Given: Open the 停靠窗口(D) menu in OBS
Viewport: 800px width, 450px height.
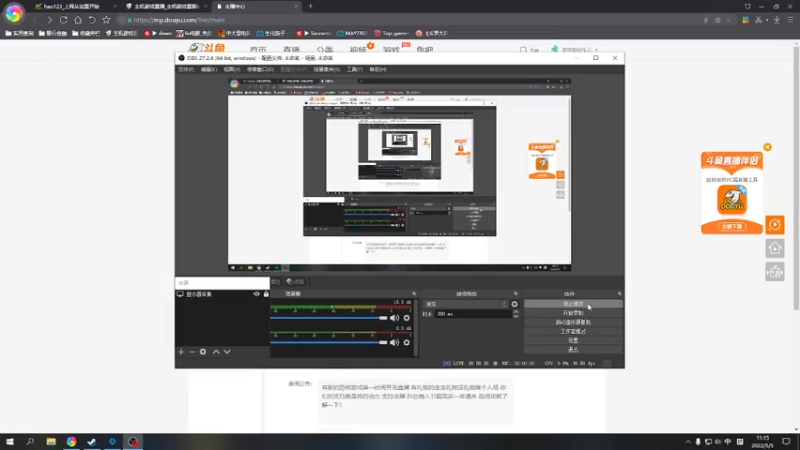Looking at the screenshot, I should coord(260,69).
